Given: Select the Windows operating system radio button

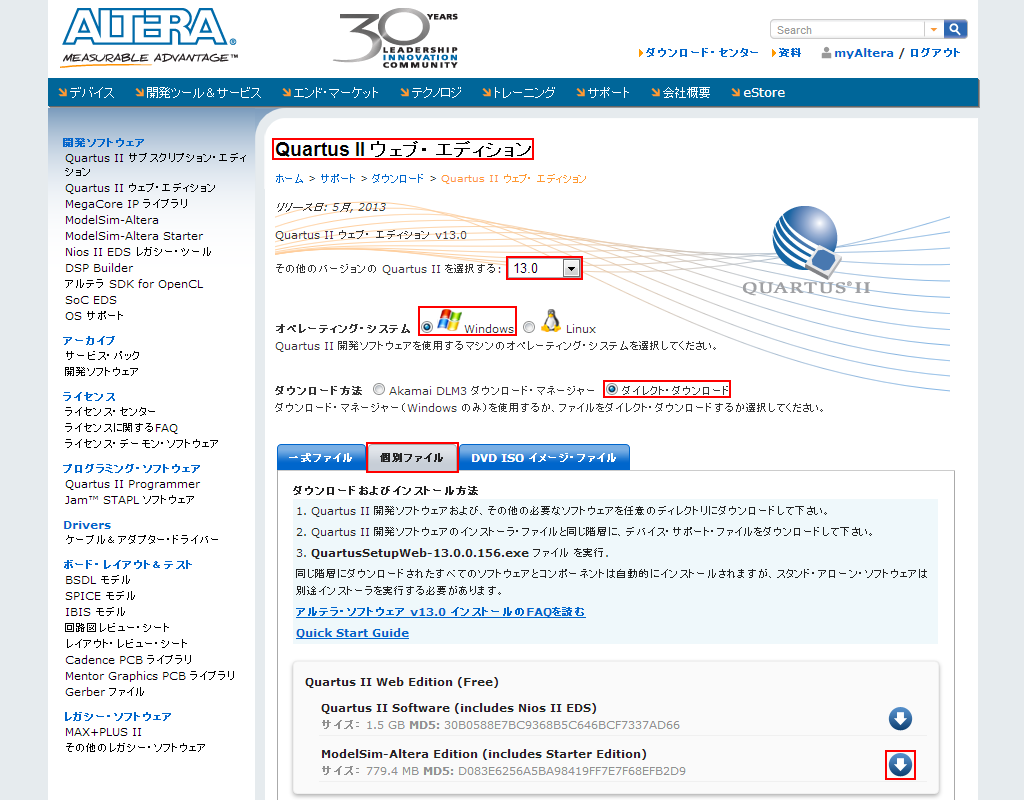Looking at the screenshot, I should pyautogui.click(x=427, y=327).
